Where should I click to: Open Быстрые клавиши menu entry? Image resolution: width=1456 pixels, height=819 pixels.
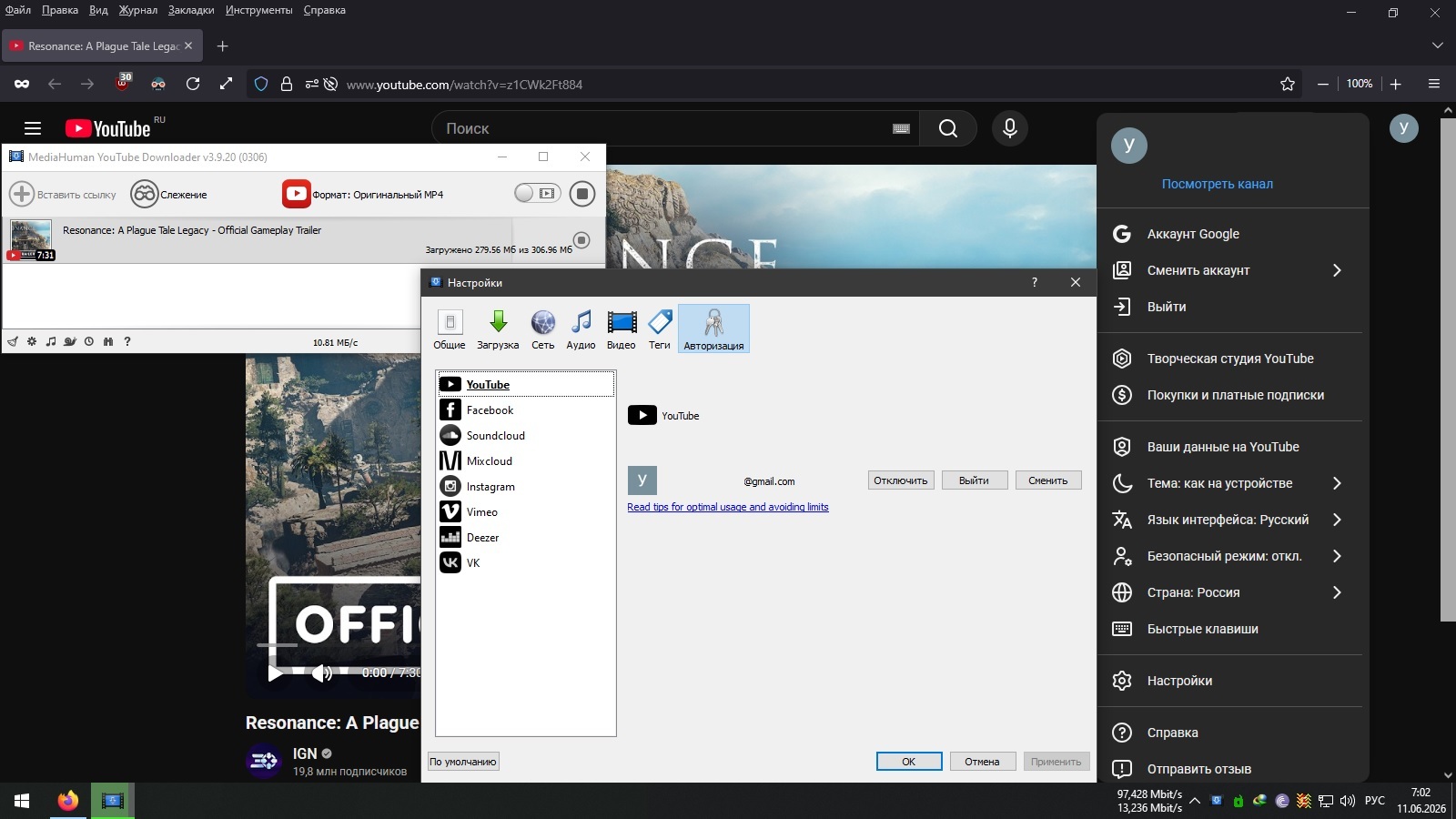[1229, 629]
